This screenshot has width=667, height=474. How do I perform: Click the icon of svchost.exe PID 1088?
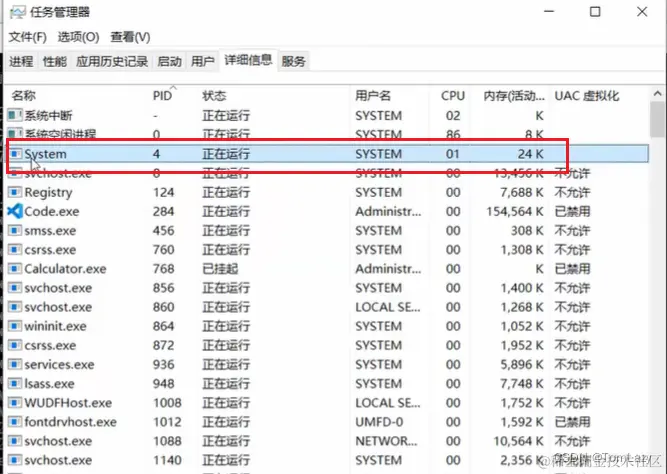tap(15, 441)
